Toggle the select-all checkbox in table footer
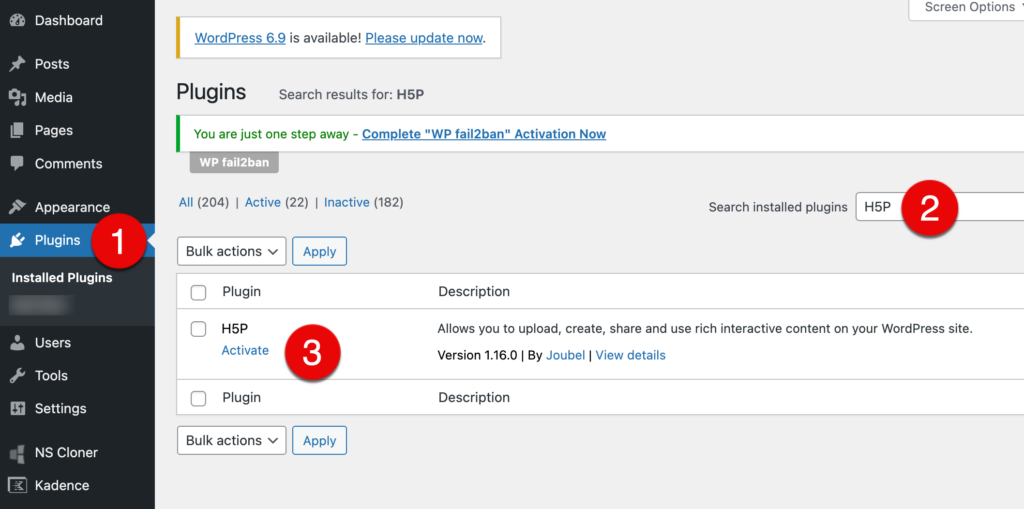 pyautogui.click(x=198, y=398)
